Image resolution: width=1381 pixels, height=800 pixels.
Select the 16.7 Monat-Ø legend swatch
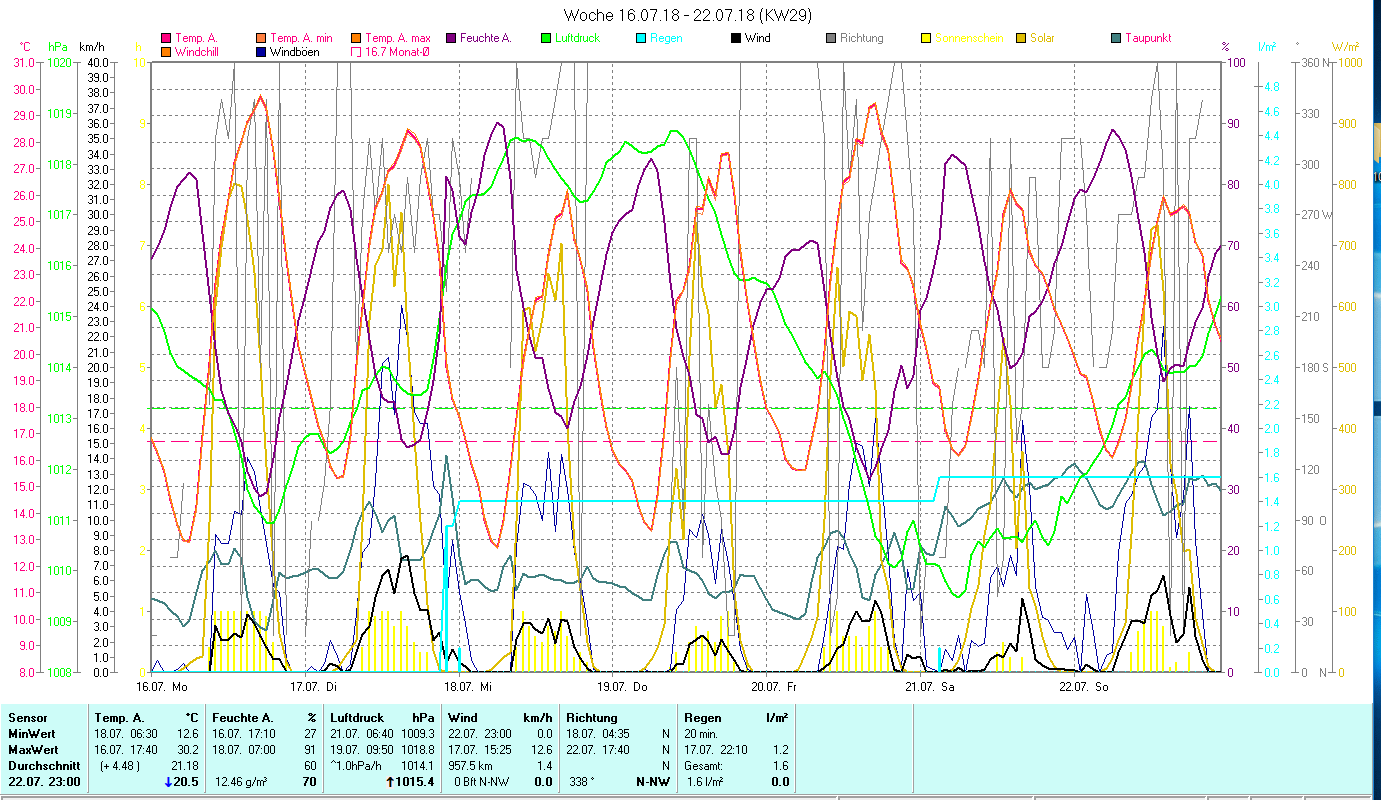(x=356, y=51)
